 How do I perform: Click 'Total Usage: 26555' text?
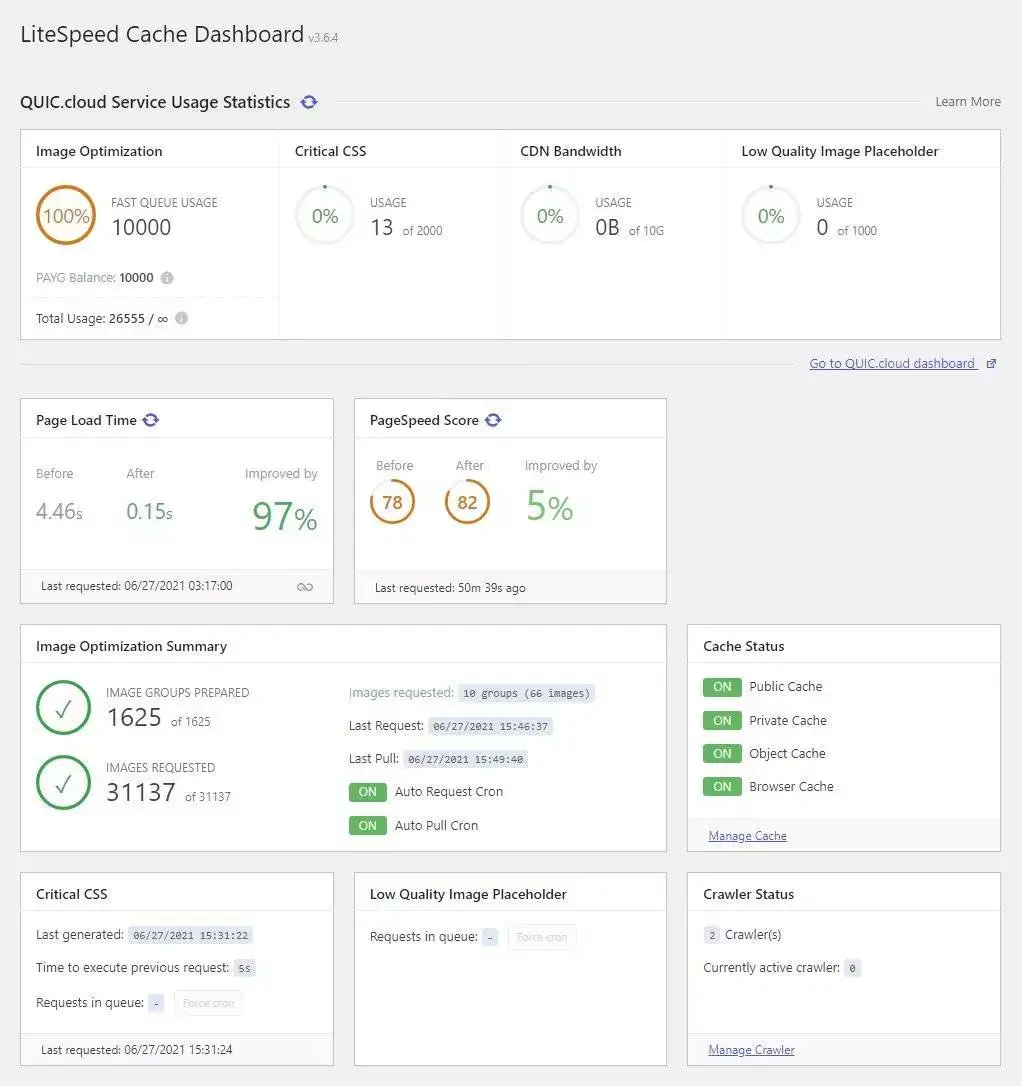[x=91, y=319]
